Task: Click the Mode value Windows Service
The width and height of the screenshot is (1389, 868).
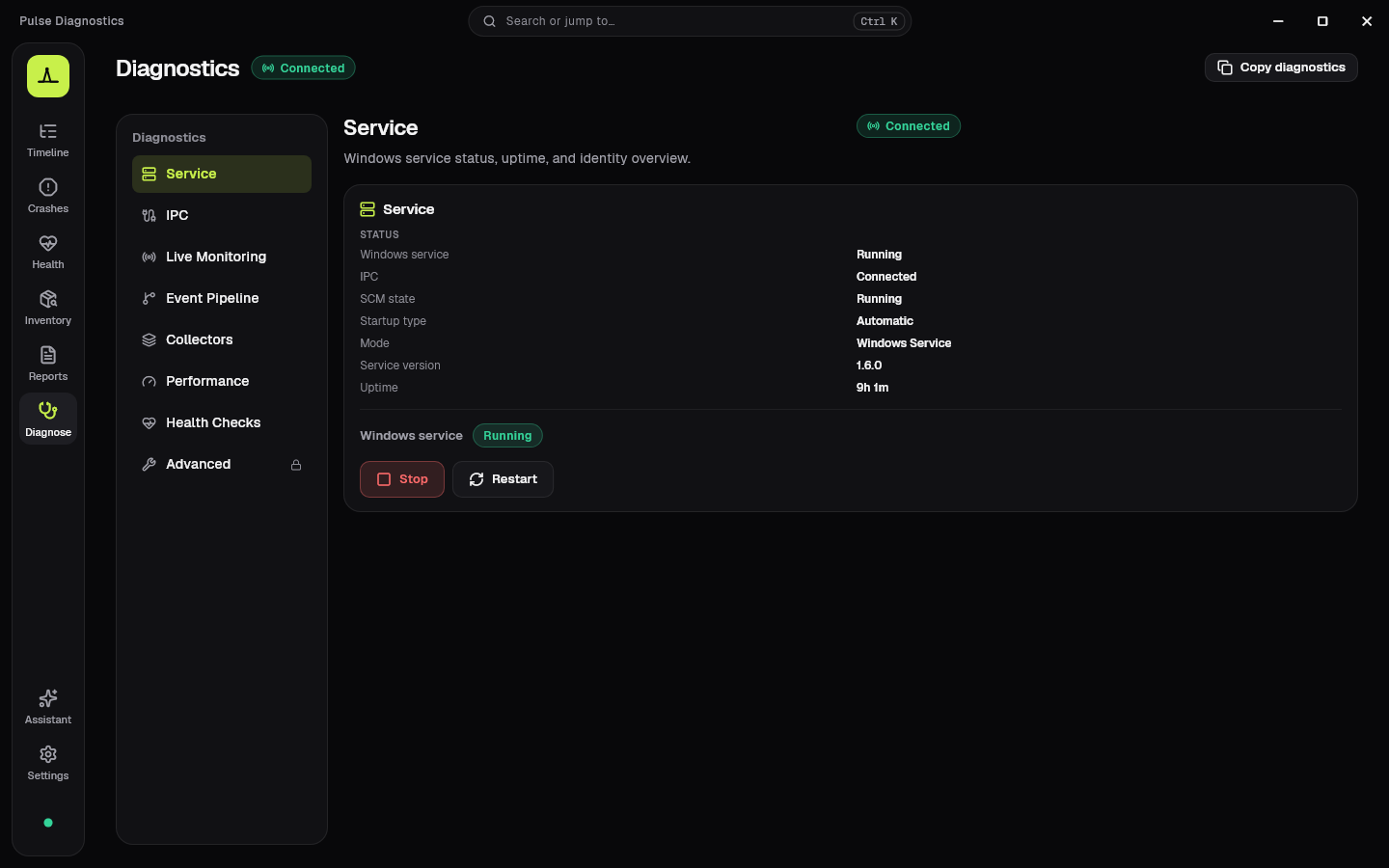Action: (x=904, y=343)
